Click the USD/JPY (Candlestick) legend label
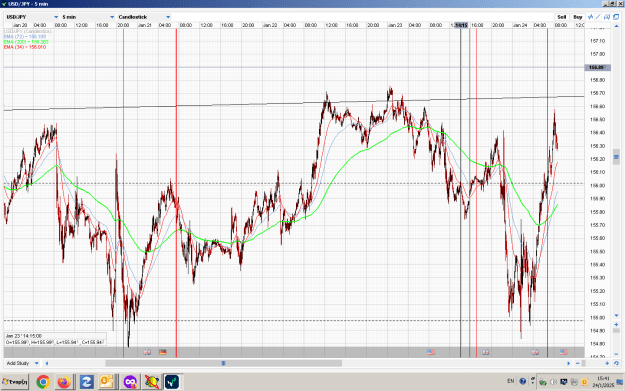625x391 pixels. [x=28, y=31]
